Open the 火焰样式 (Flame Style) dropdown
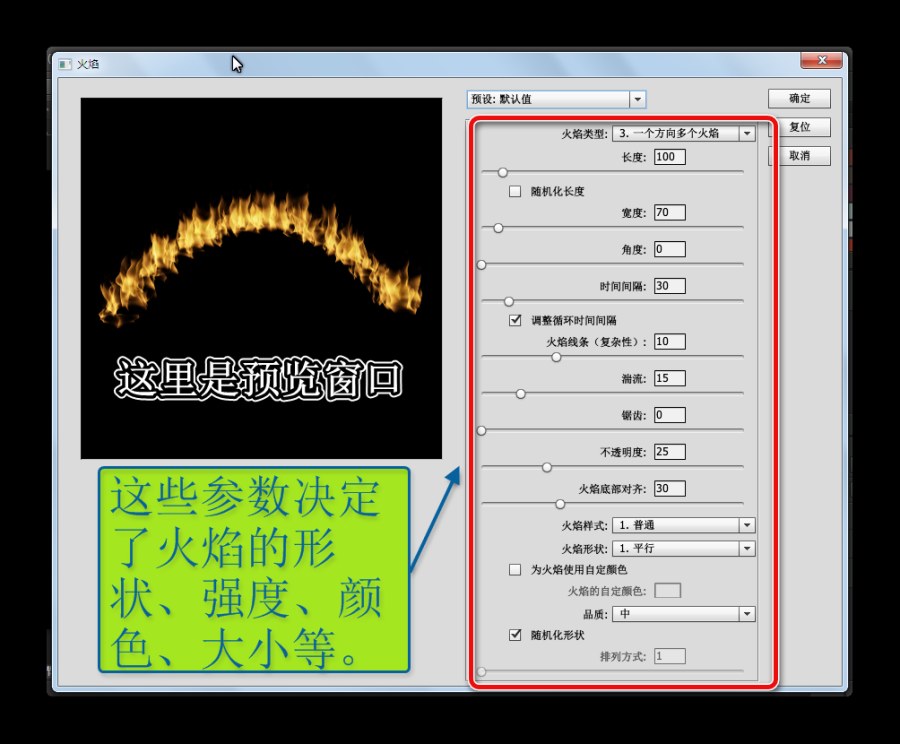 pyautogui.click(x=746, y=524)
